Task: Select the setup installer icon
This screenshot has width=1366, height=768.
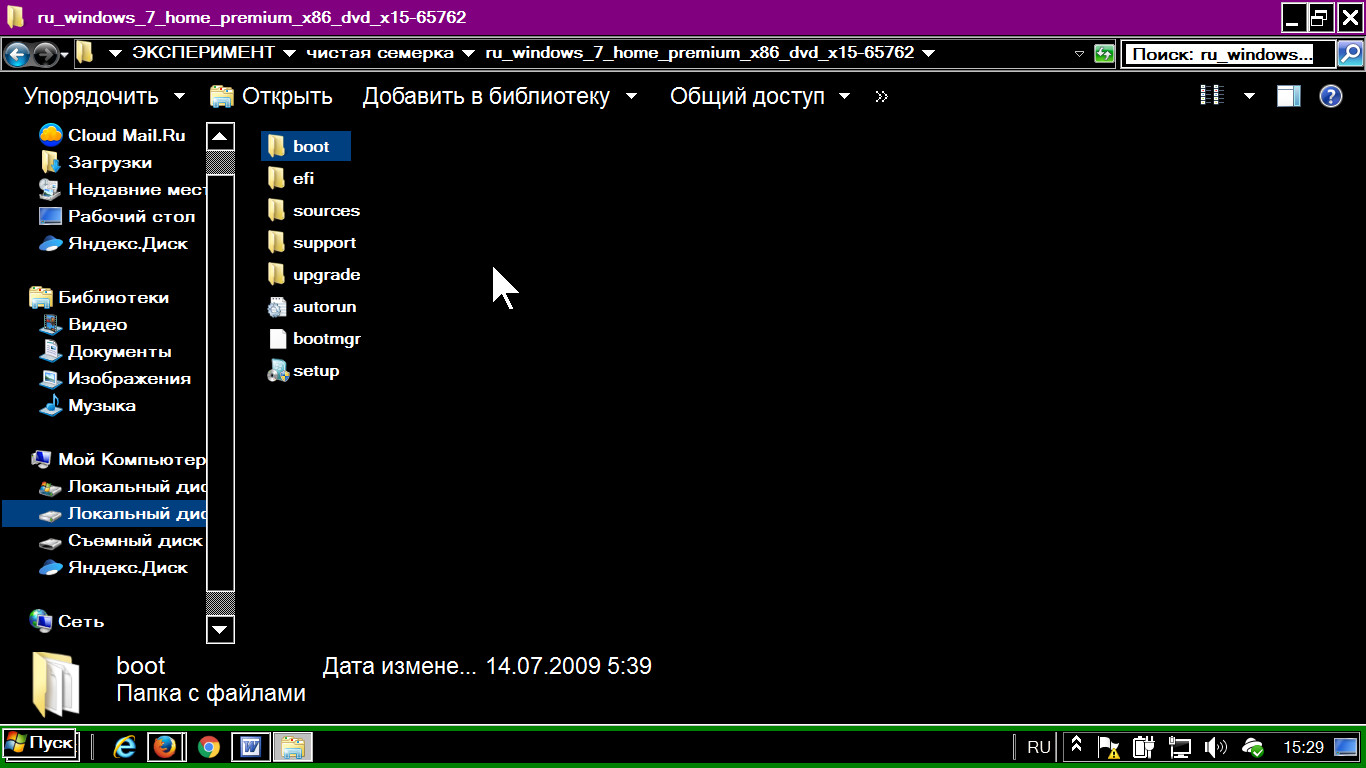Action: pyautogui.click(x=277, y=371)
